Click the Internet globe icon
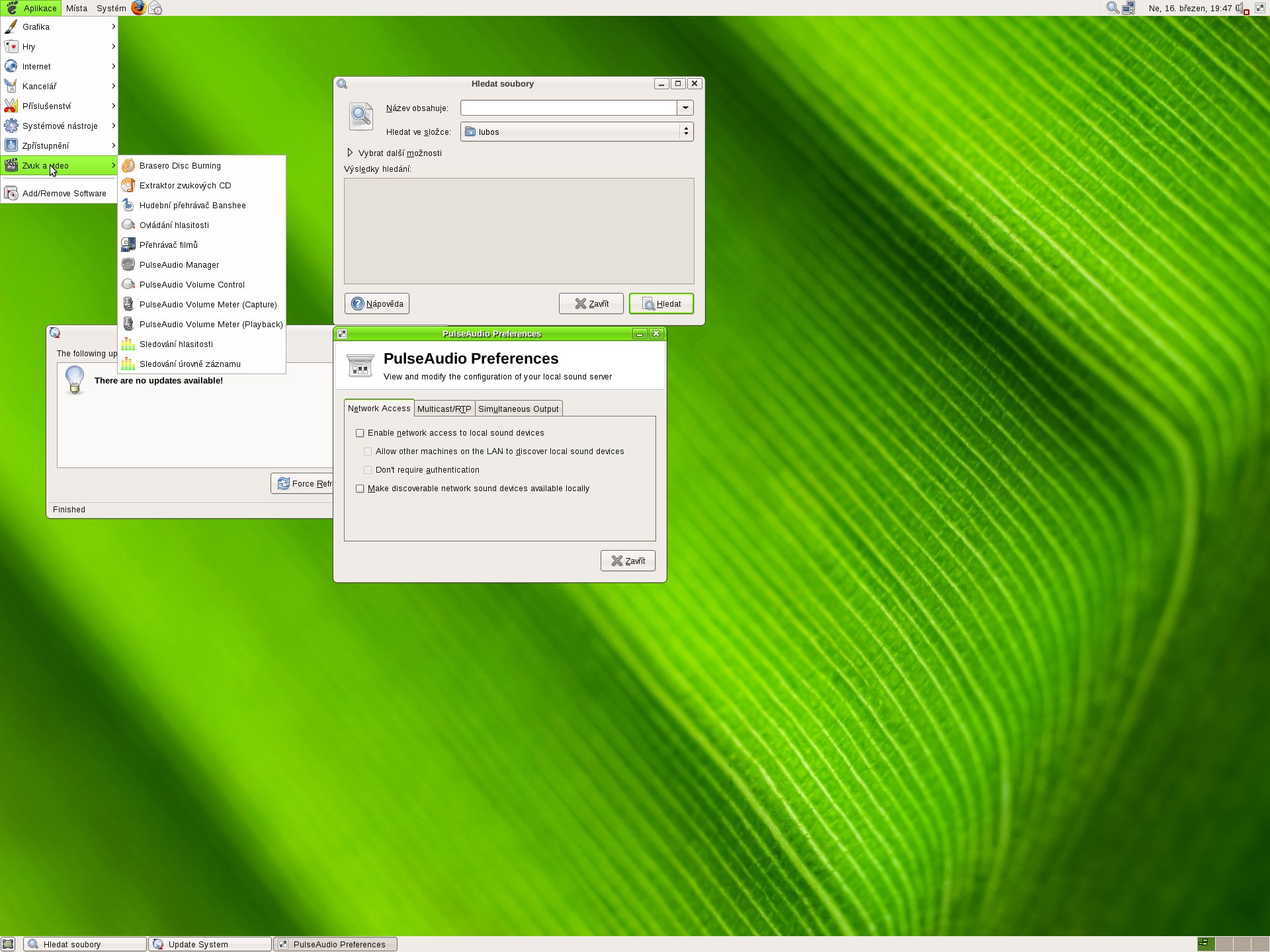 click(x=11, y=66)
